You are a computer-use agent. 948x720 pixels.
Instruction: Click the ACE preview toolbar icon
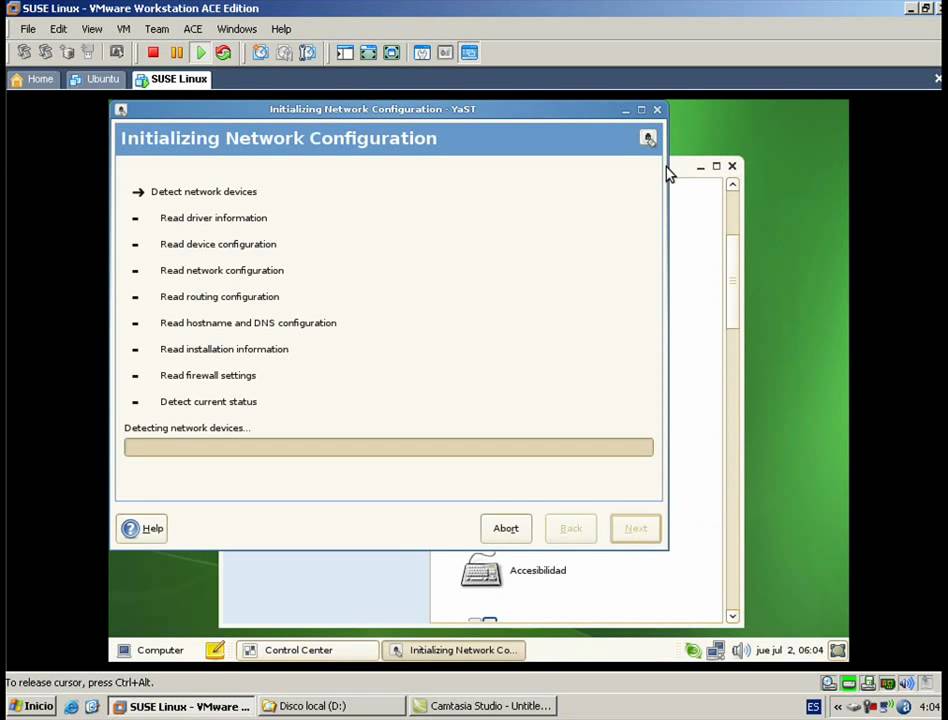[116, 53]
